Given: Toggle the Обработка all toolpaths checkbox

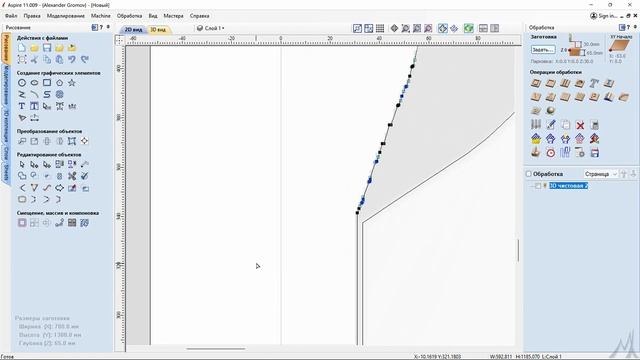Looking at the screenshot, I should (x=529, y=174).
